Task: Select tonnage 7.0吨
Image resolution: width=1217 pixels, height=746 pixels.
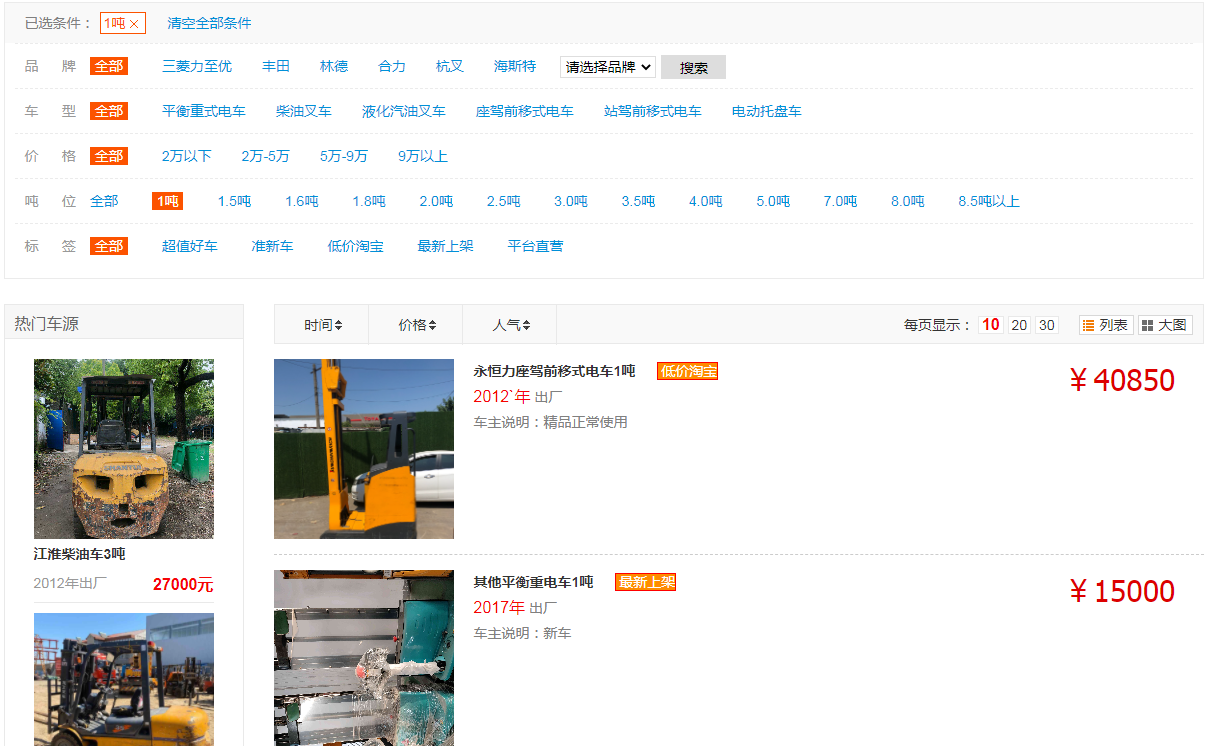Action: pyautogui.click(x=840, y=201)
